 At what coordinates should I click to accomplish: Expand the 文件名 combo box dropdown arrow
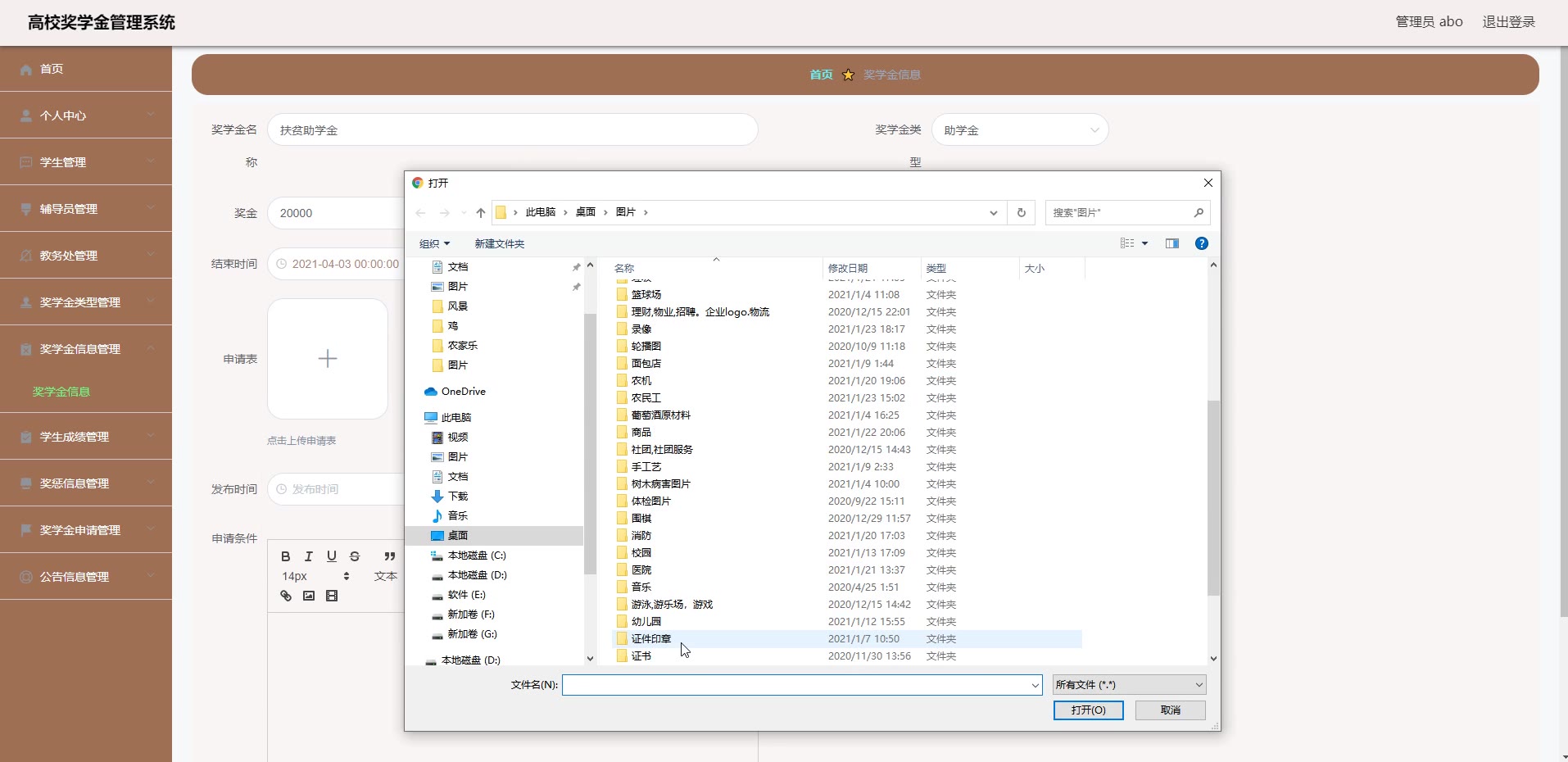pyautogui.click(x=1035, y=685)
